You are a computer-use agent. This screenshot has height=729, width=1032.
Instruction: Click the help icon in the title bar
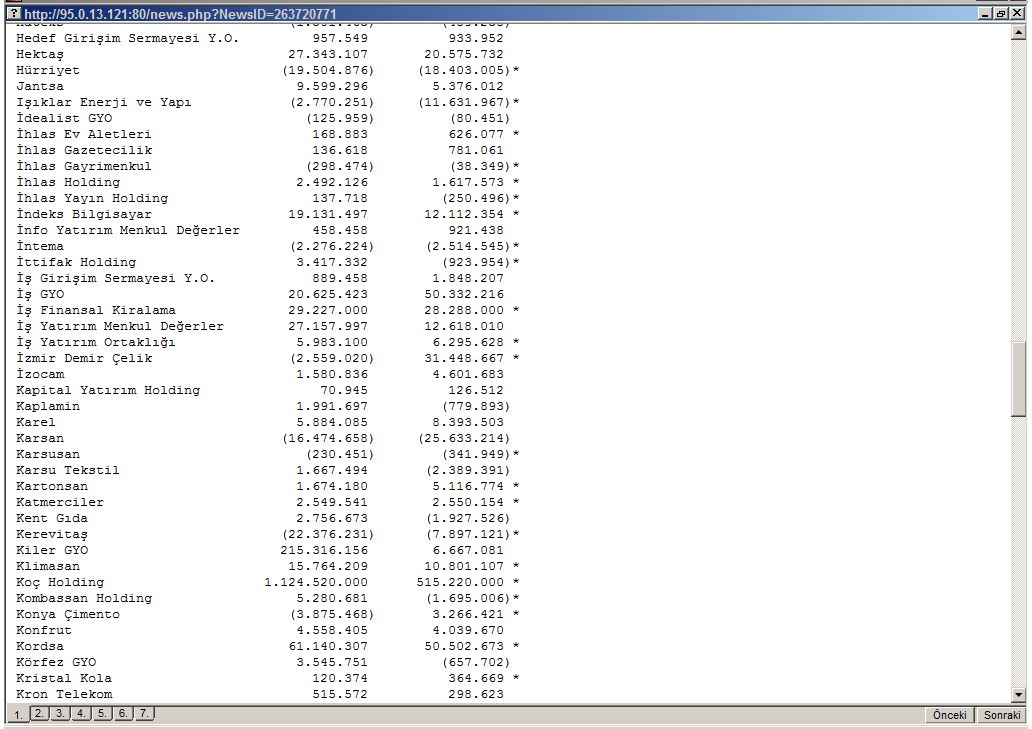[14, 13]
